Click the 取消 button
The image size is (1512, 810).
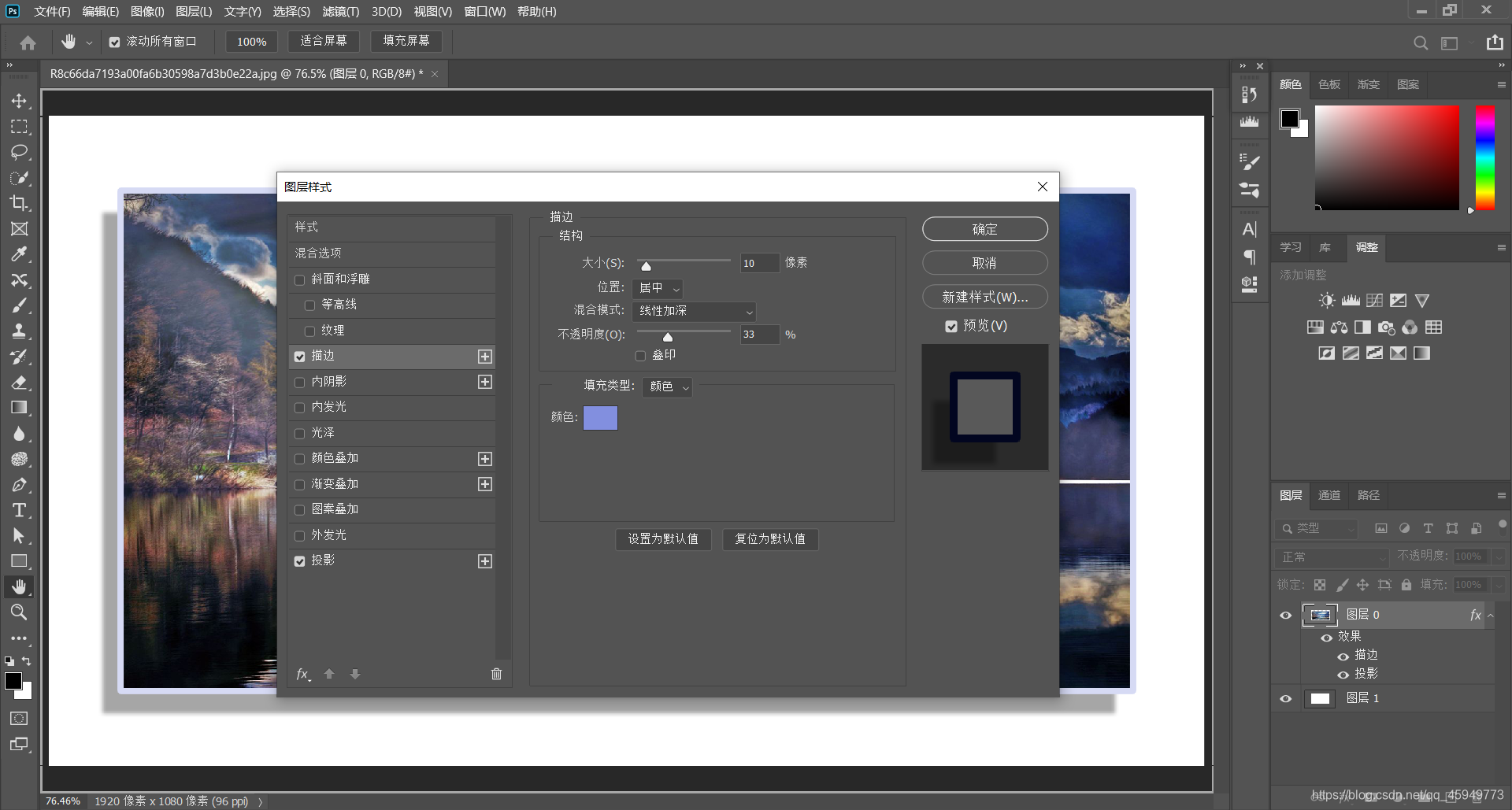(984, 263)
